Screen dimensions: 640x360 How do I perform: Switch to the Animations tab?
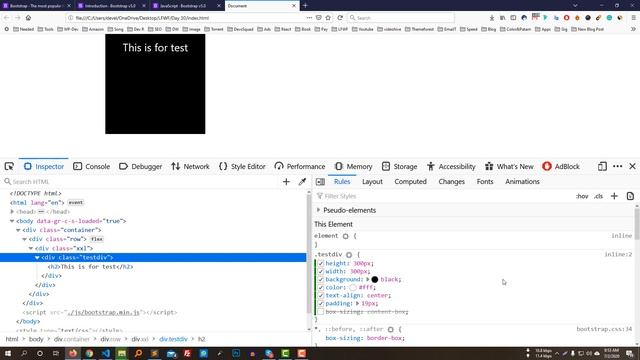[x=522, y=182]
